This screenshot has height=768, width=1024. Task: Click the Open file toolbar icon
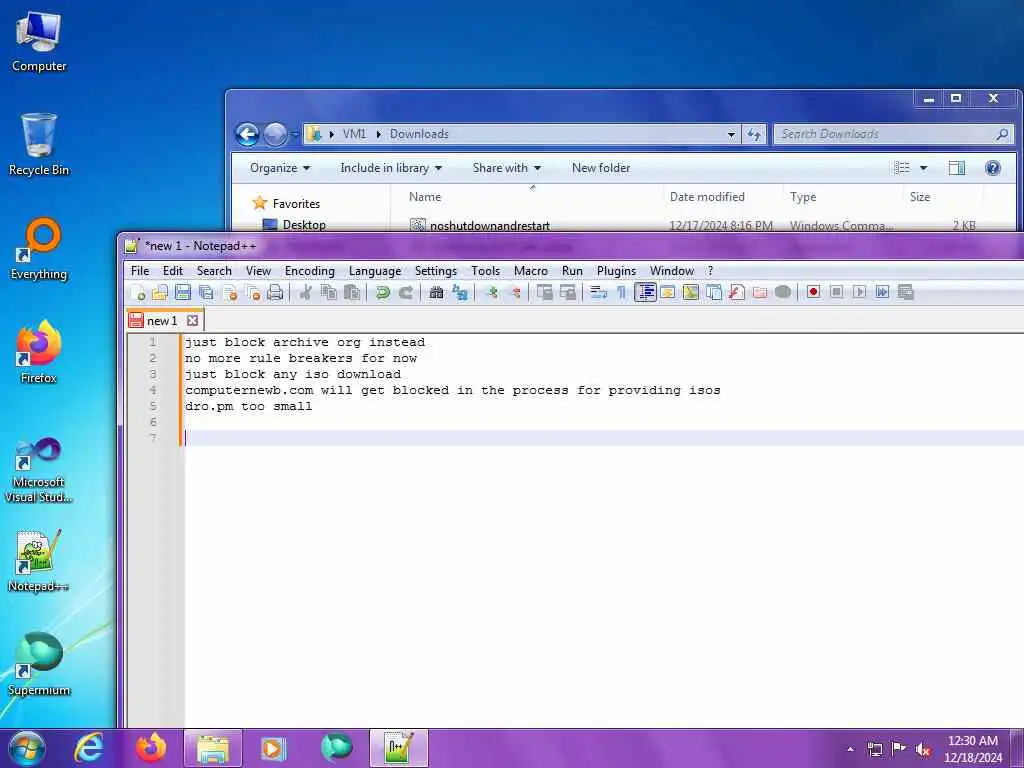[x=160, y=293]
